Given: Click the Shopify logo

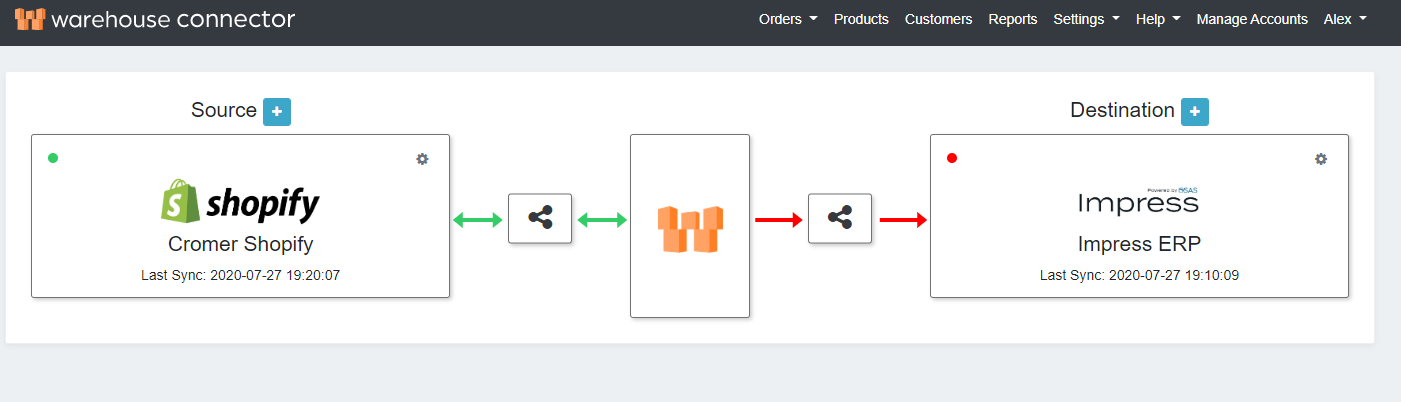Looking at the screenshot, I should point(240,203).
